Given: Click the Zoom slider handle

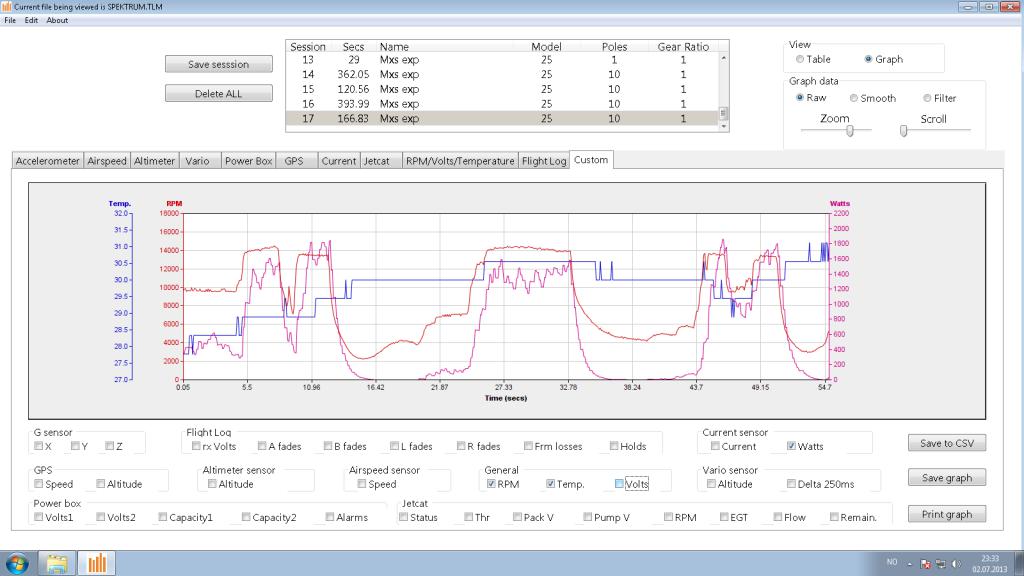Looking at the screenshot, I should pyautogui.click(x=849, y=130).
